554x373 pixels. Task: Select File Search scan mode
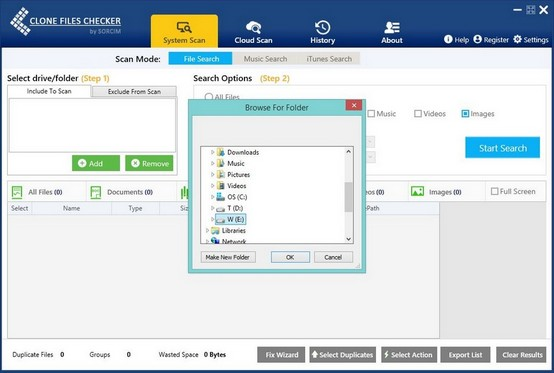[x=200, y=59]
